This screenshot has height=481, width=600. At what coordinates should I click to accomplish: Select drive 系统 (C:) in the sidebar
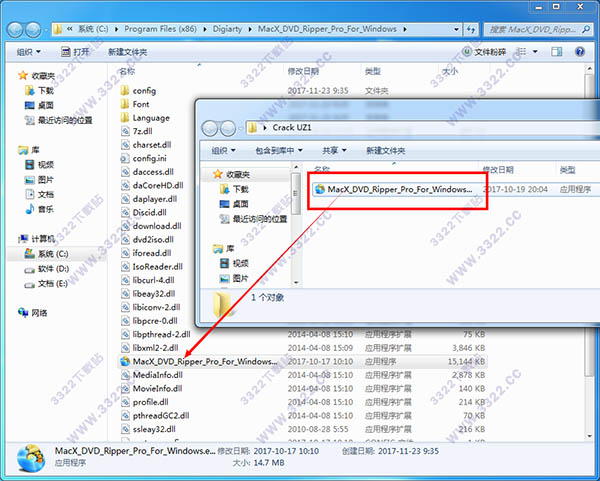[46, 254]
